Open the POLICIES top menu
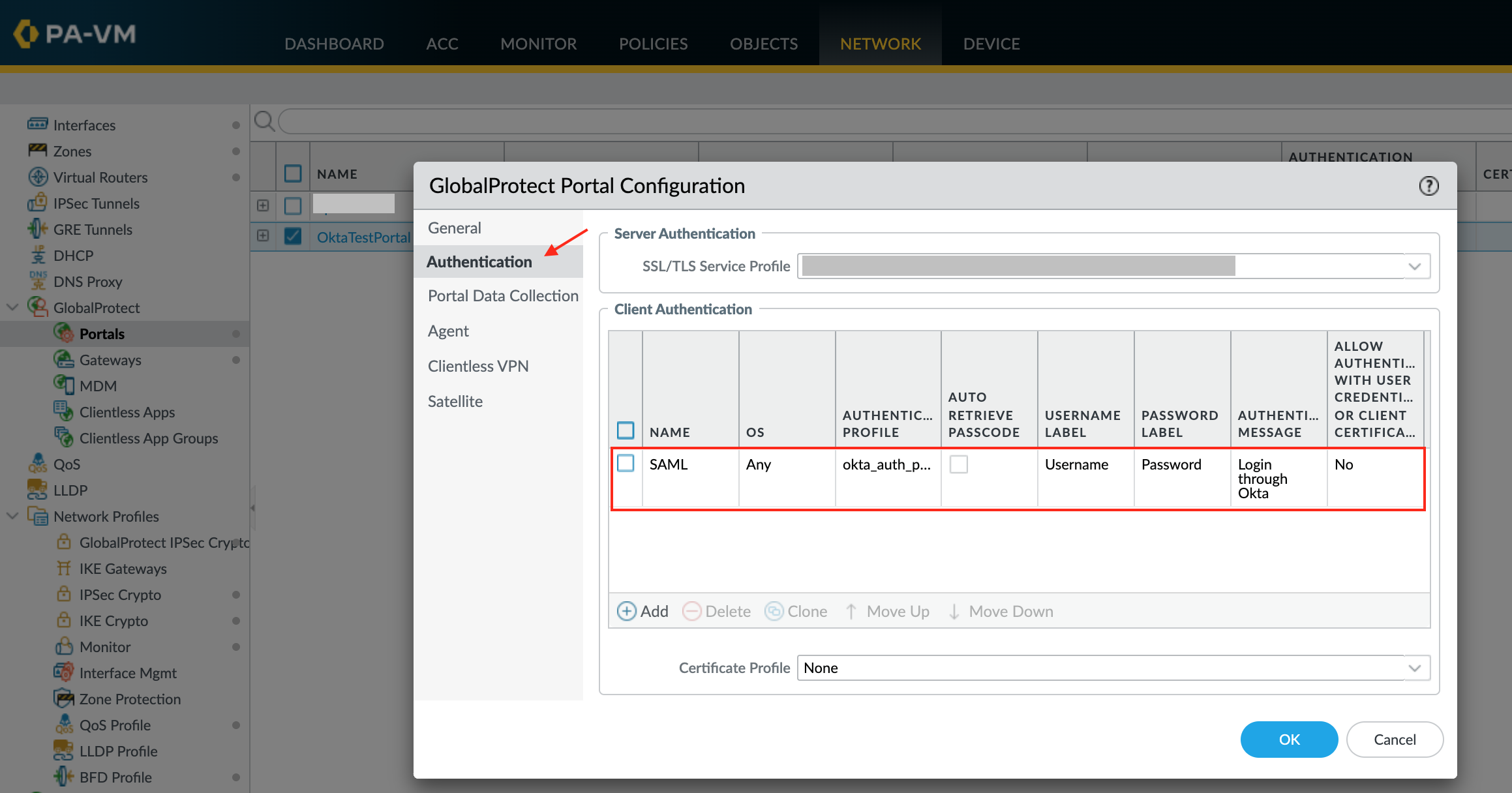 pos(653,44)
